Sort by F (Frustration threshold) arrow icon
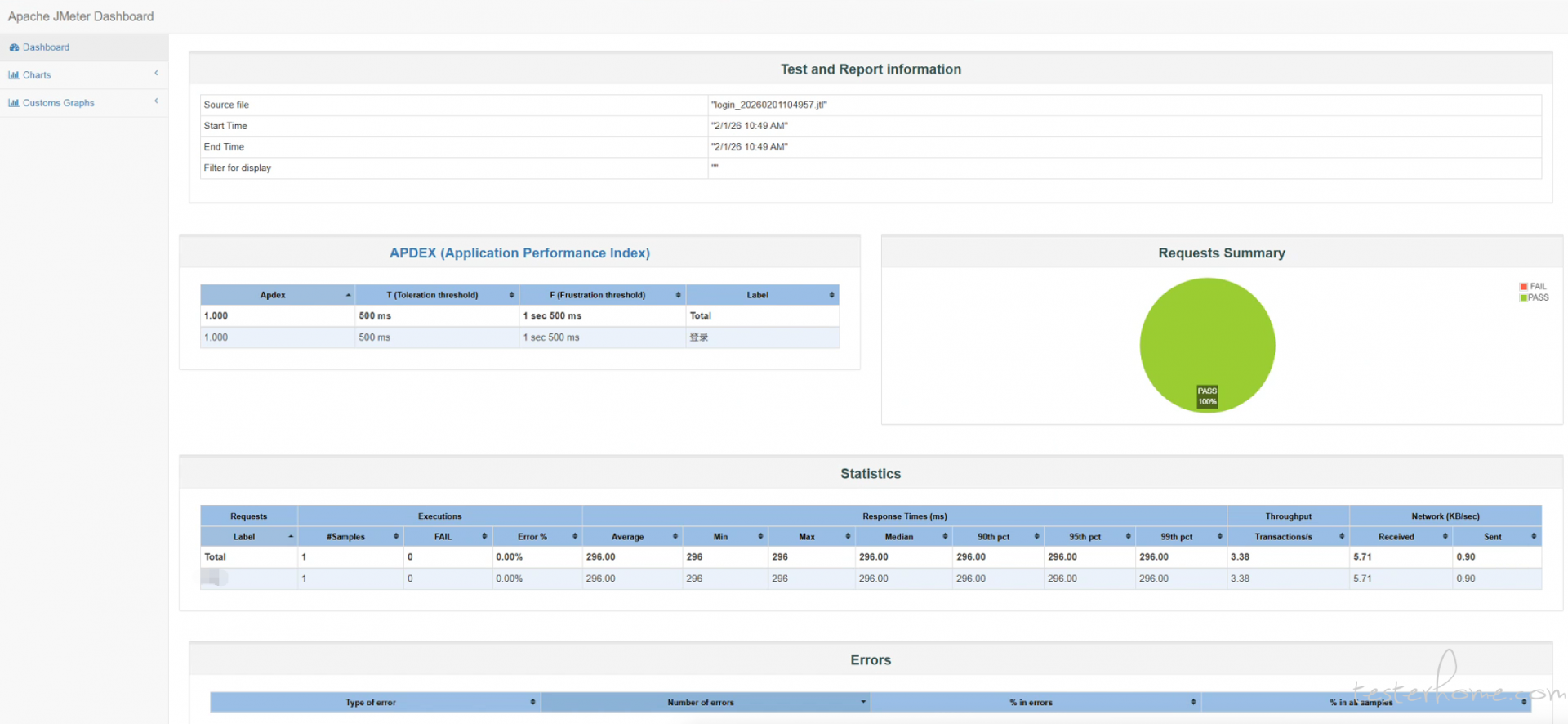This screenshot has width=1568, height=724. pos(678,295)
